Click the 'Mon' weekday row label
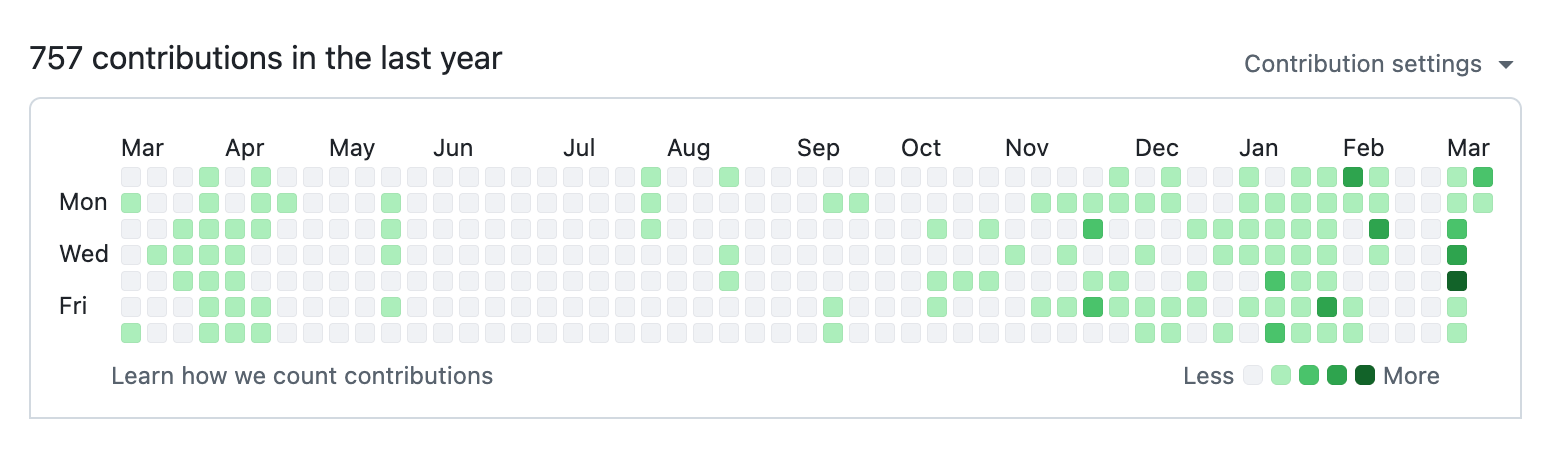 coord(83,202)
